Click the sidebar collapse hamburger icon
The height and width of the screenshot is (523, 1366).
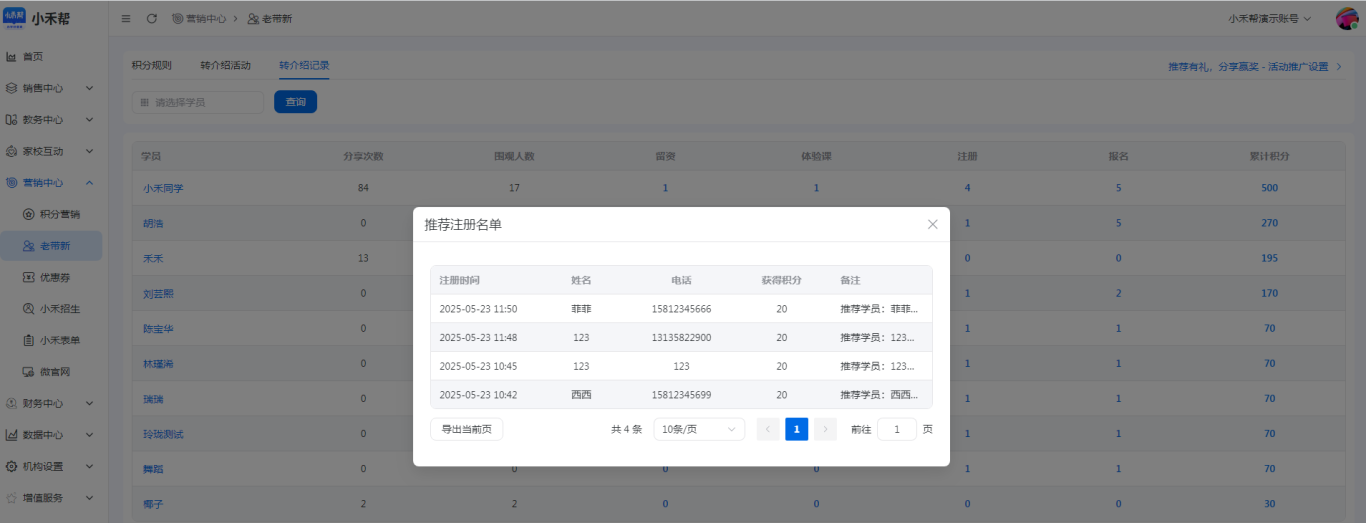point(126,19)
